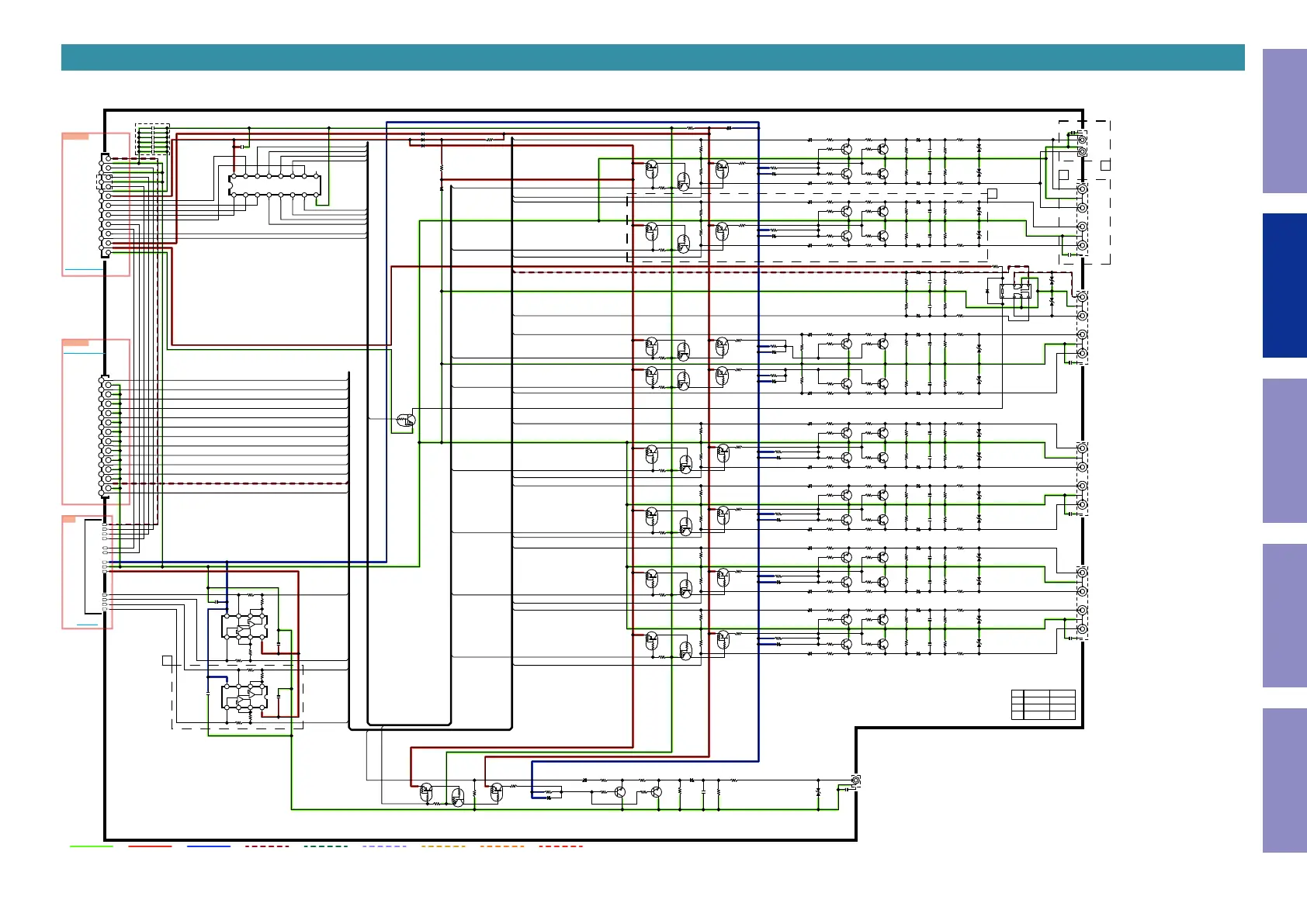The height and width of the screenshot is (924, 1307).
Task: Click the first purple side tab
Action: click(1284, 121)
